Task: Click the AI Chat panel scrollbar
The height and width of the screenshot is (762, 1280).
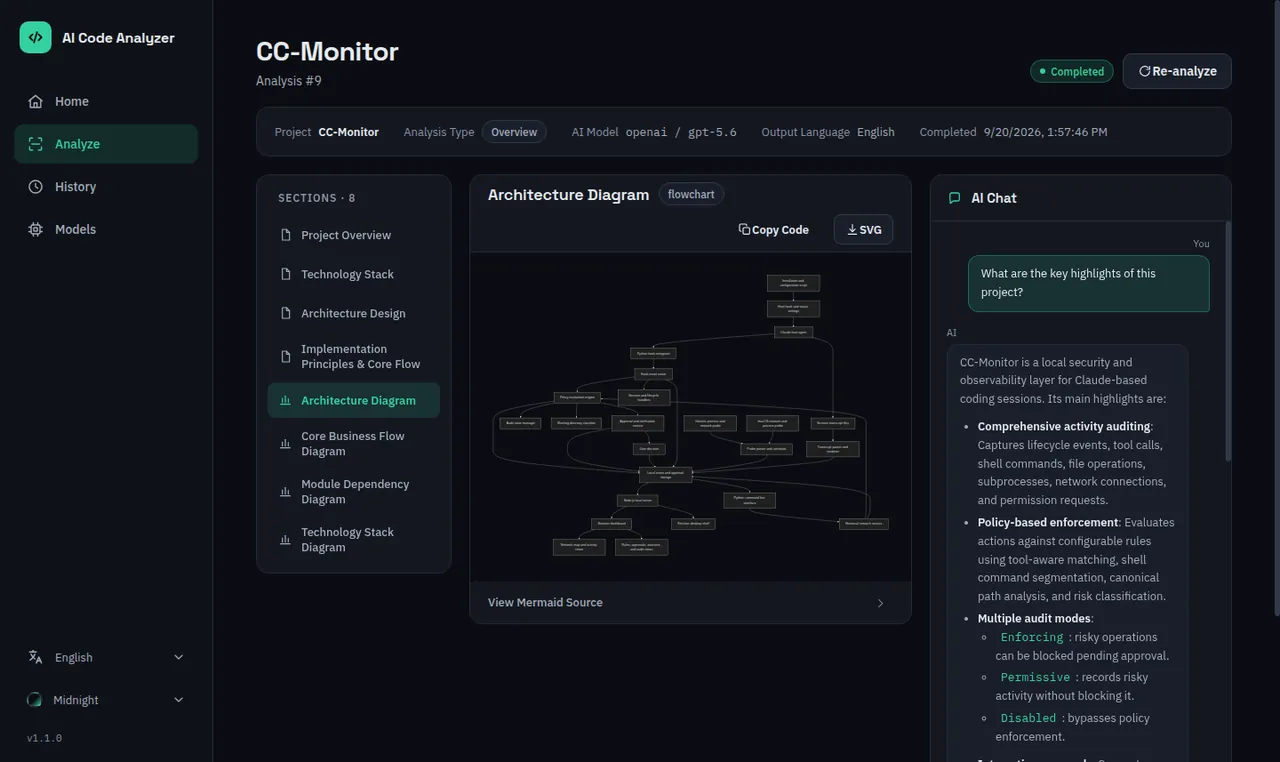Action: click(x=1227, y=341)
